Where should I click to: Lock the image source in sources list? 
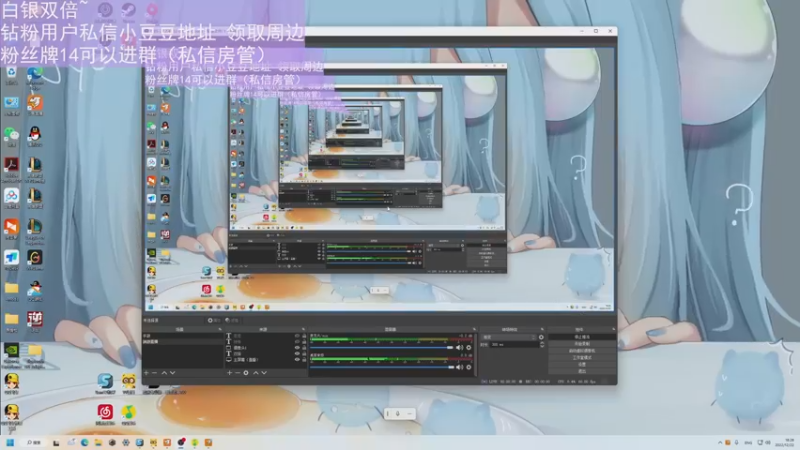(304, 347)
